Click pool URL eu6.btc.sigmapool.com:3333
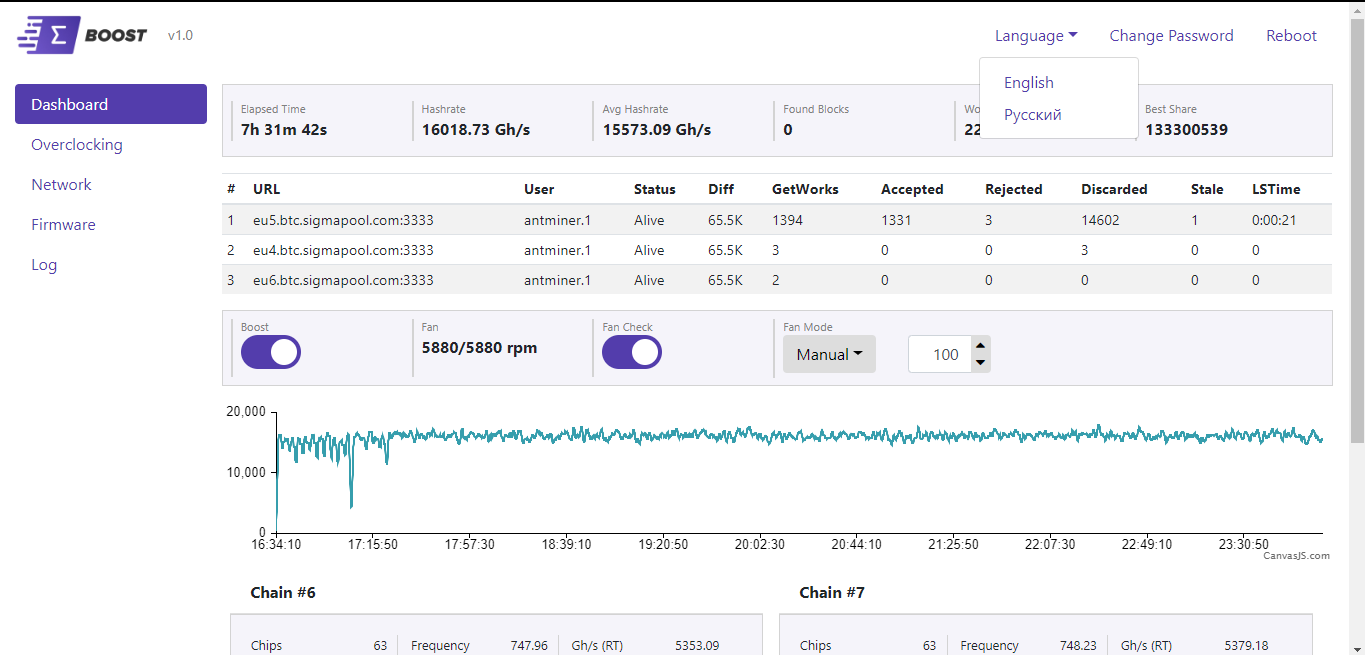 pyautogui.click(x=343, y=280)
